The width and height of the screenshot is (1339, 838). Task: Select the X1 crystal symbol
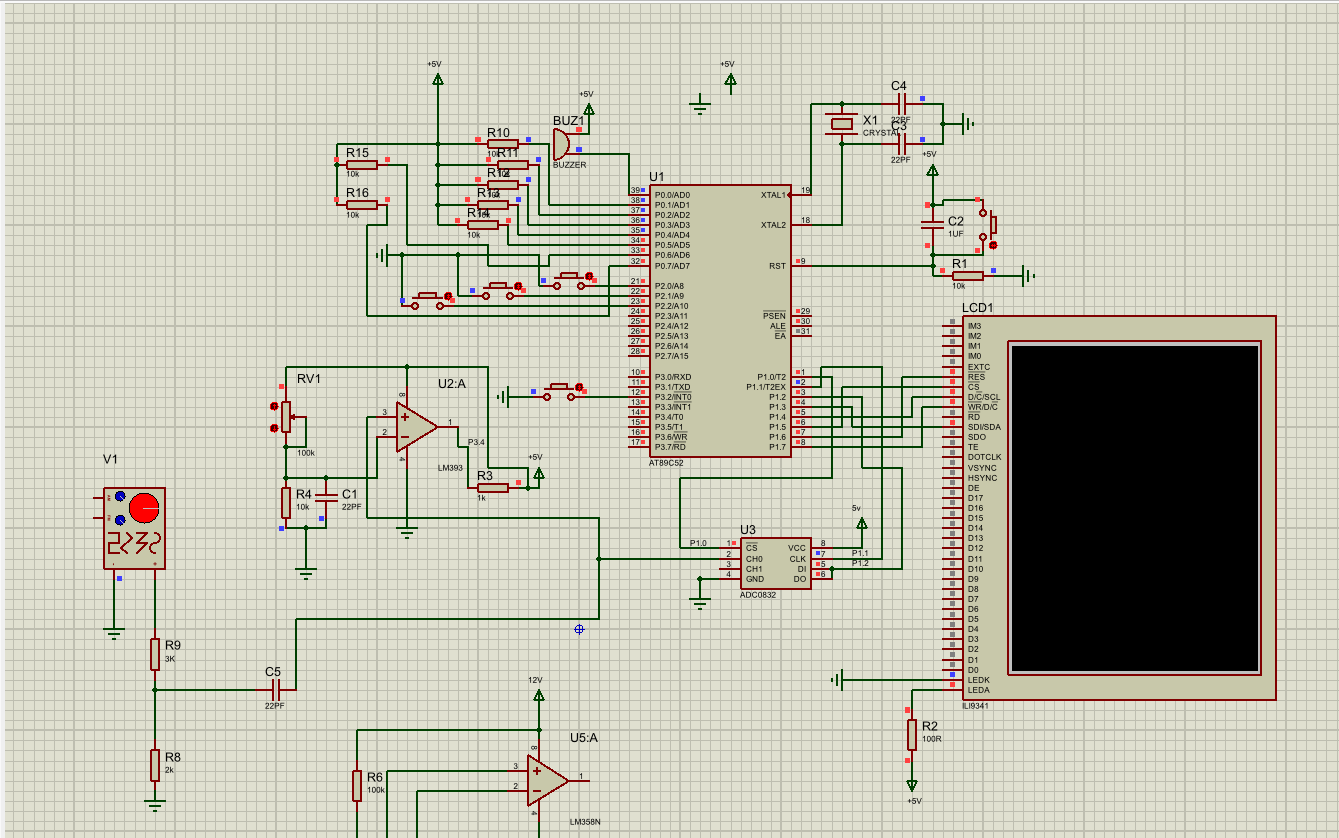coord(842,123)
